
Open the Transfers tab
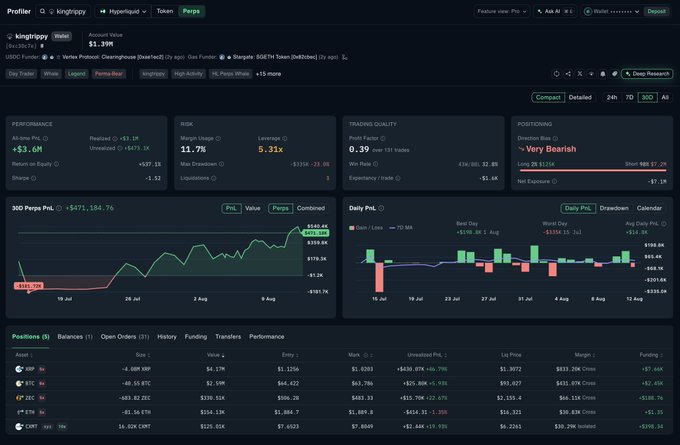coord(228,337)
